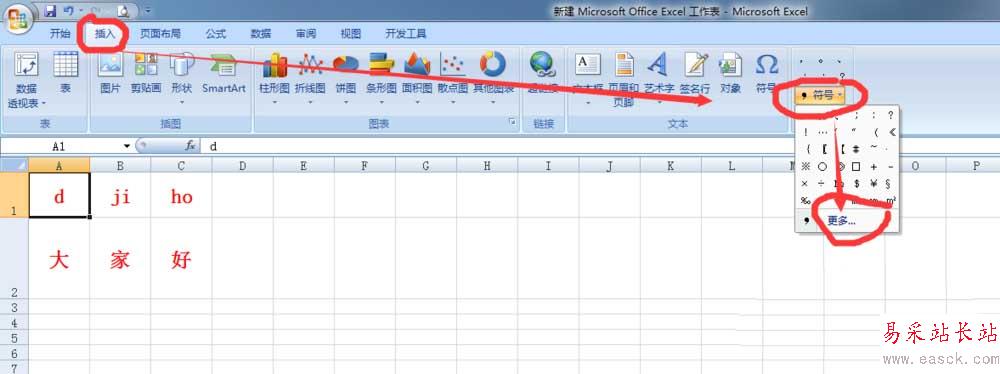Click the Select All corner of the grid

[x=14, y=165]
